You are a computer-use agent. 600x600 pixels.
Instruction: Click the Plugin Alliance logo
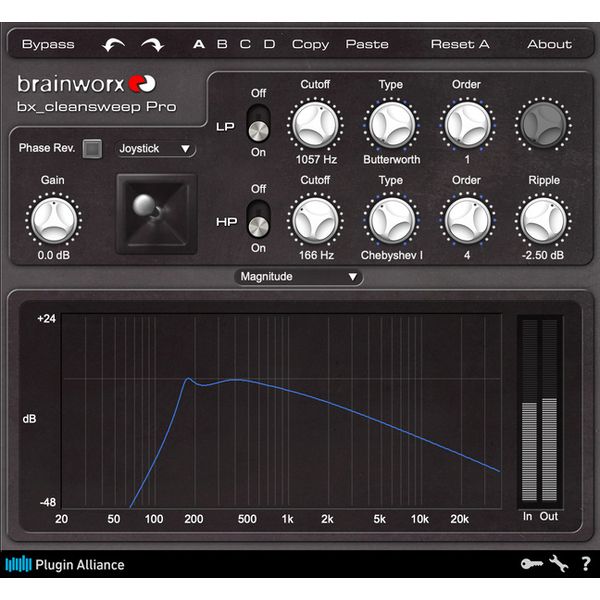(x=65, y=564)
